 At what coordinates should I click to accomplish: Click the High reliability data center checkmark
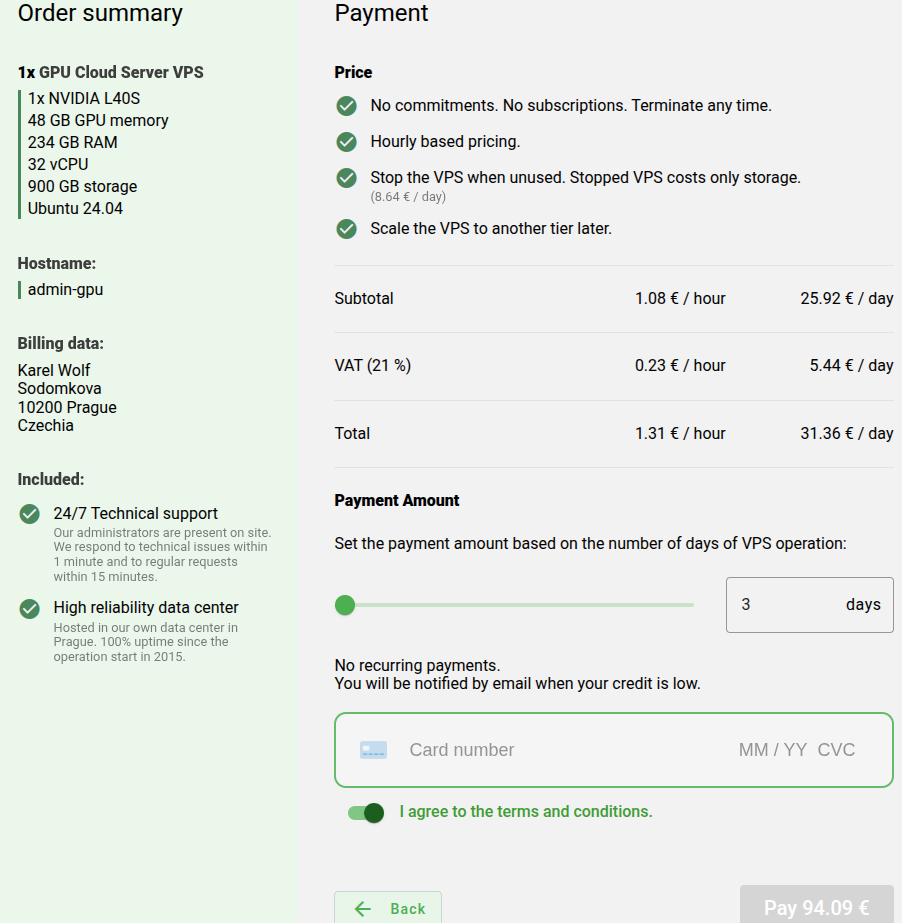click(x=30, y=608)
